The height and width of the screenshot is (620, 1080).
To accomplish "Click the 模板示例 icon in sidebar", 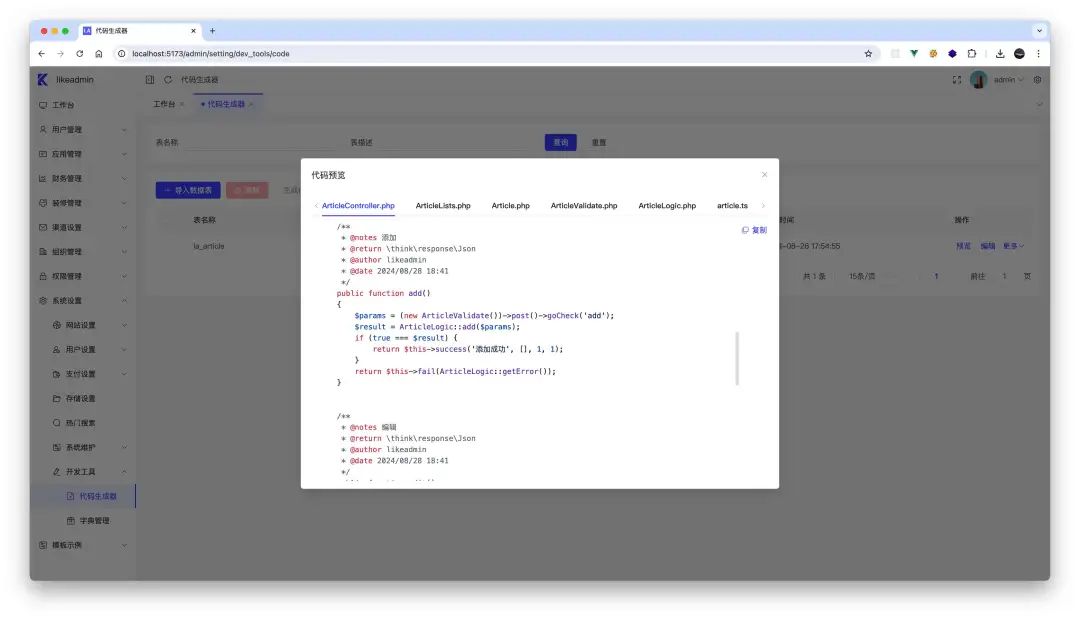I will coord(43,546).
